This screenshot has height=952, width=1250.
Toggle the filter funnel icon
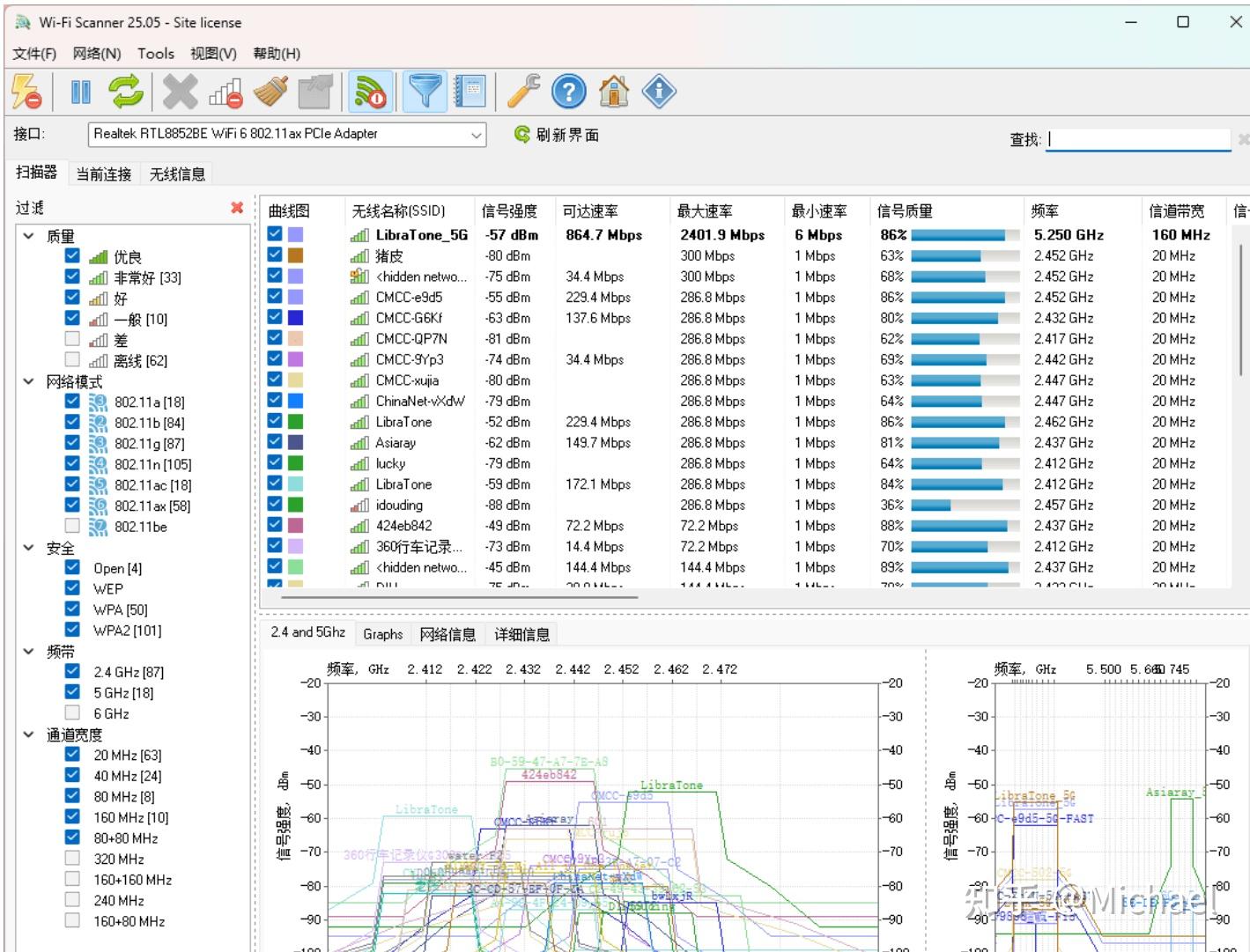pyautogui.click(x=425, y=91)
